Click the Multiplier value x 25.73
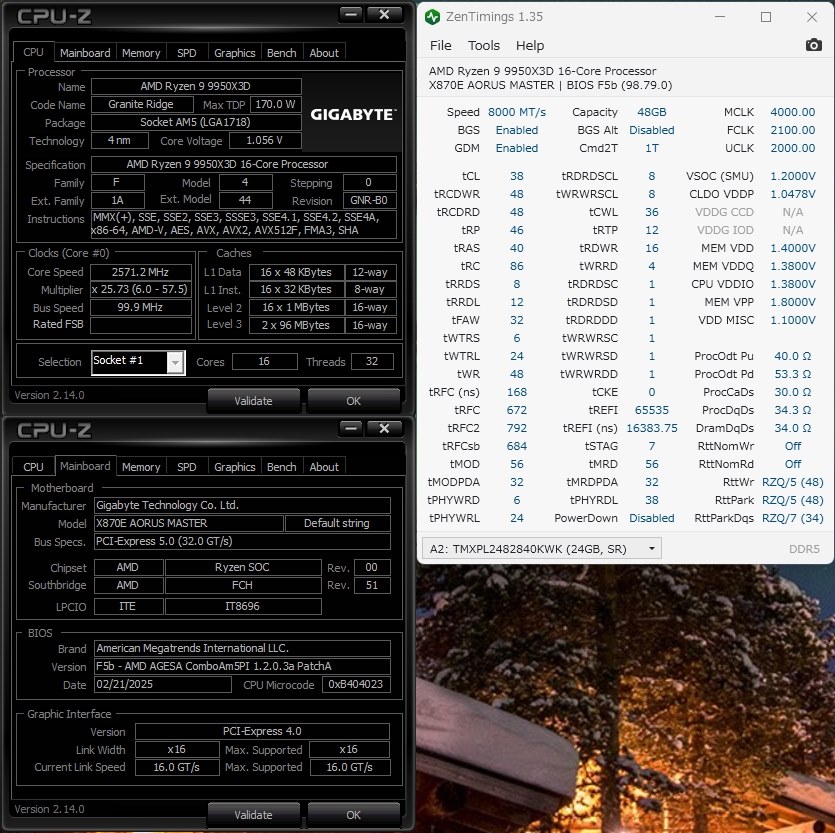This screenshot has height=833, width=835. (x=141, y=289)
